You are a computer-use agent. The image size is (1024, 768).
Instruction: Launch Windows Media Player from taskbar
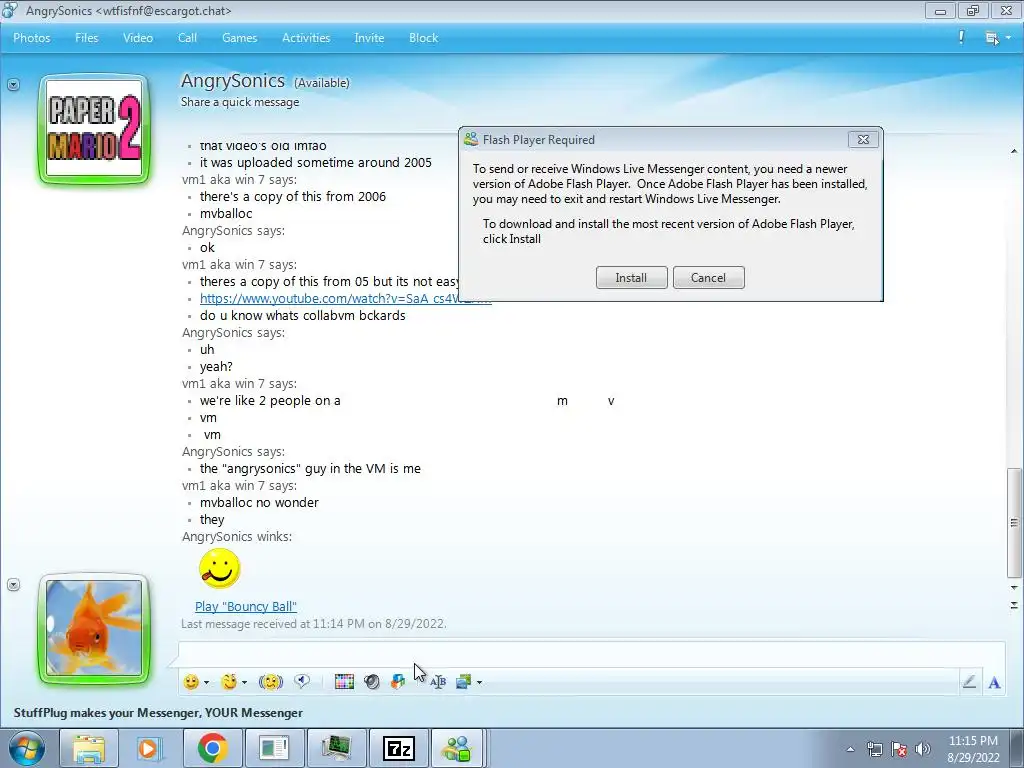150,748
